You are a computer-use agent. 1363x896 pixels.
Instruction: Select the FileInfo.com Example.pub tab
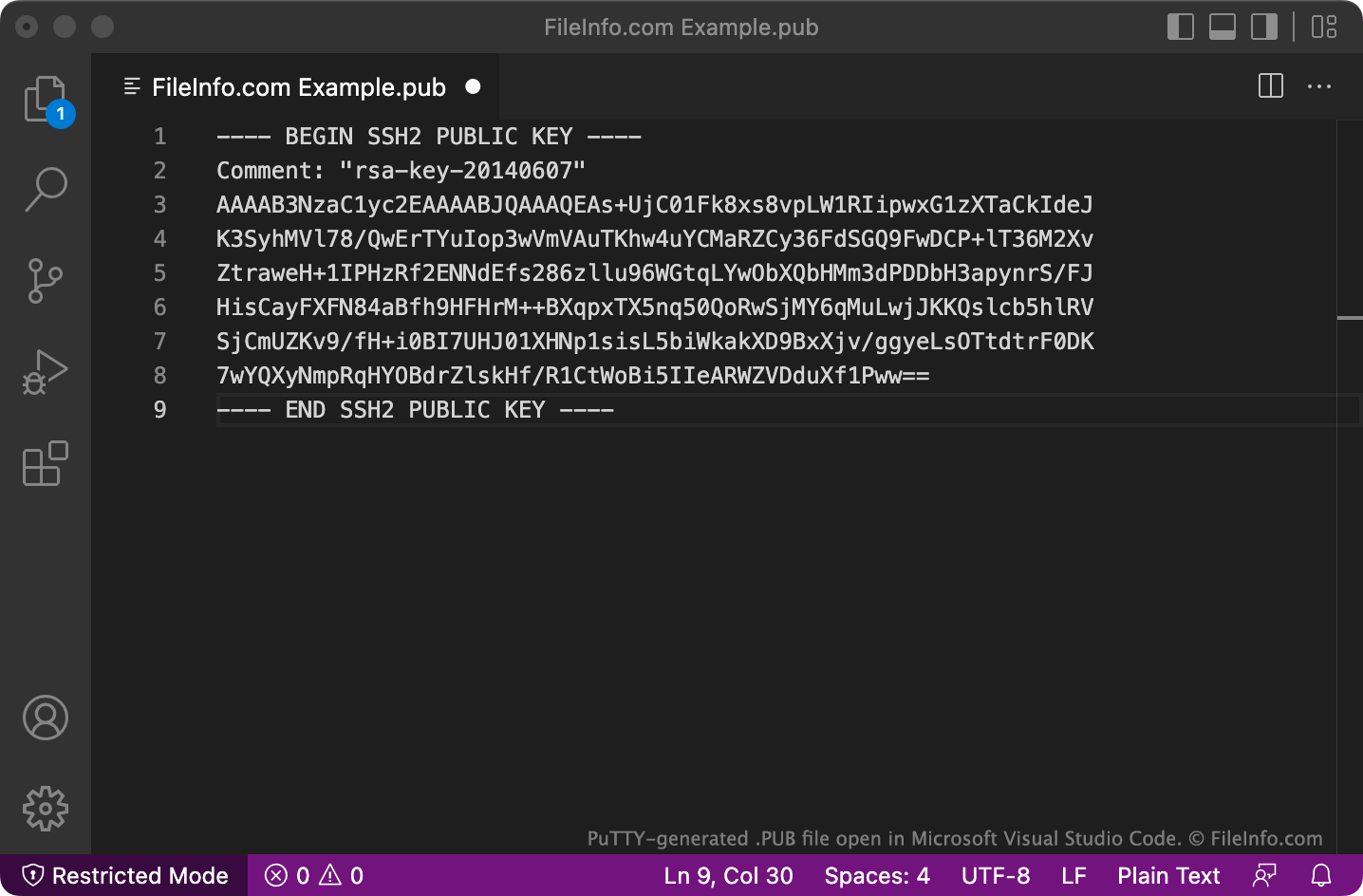click(298, 87)
